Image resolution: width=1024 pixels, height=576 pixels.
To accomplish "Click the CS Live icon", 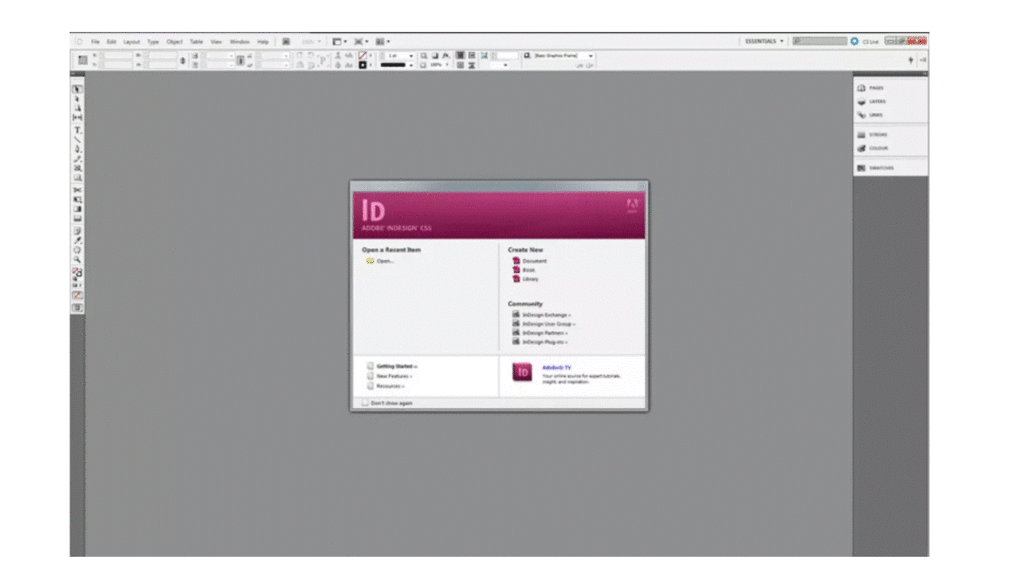I will pos(854,41).
